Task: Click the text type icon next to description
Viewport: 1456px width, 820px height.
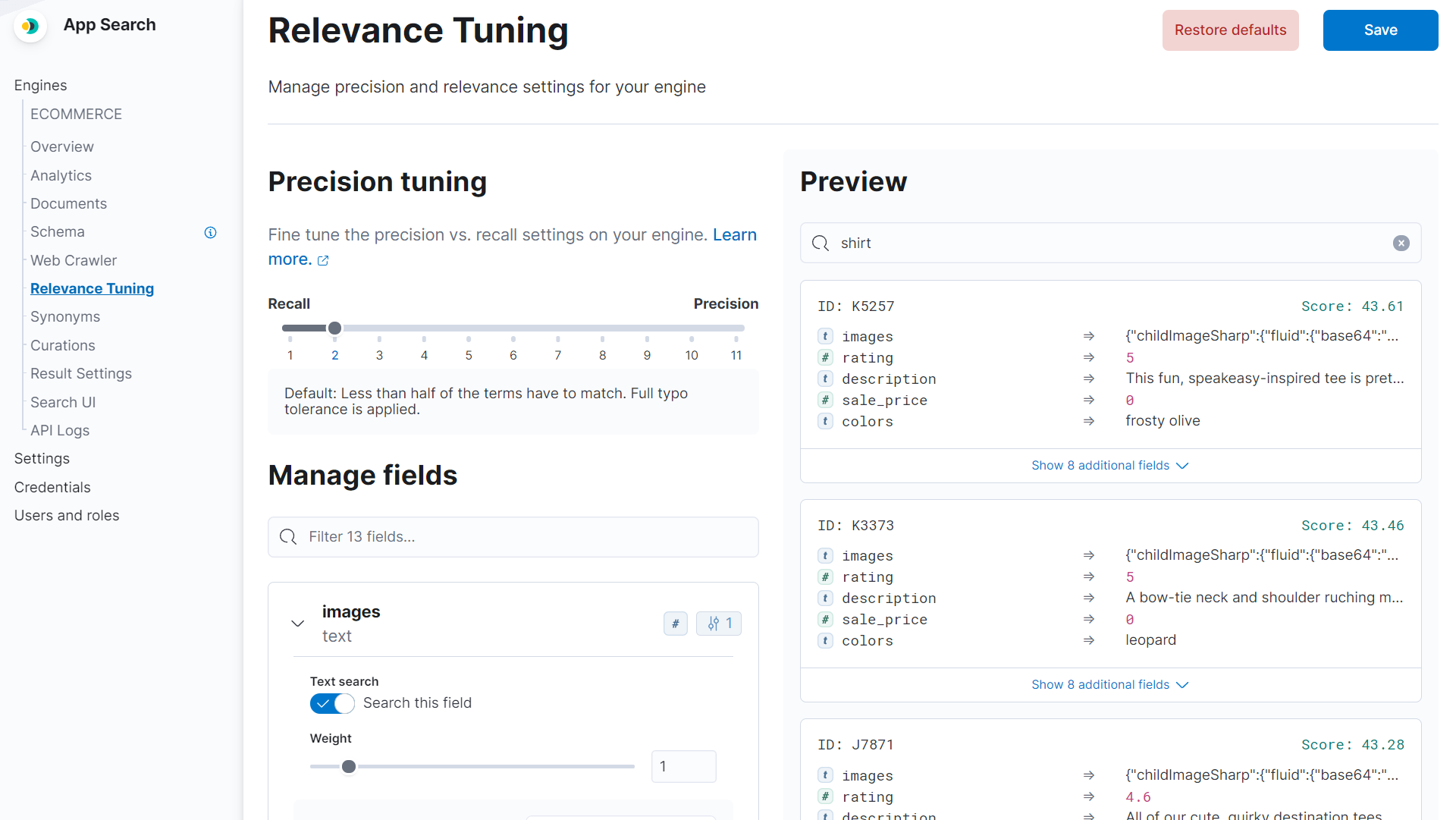Action: tap(824, 379)
